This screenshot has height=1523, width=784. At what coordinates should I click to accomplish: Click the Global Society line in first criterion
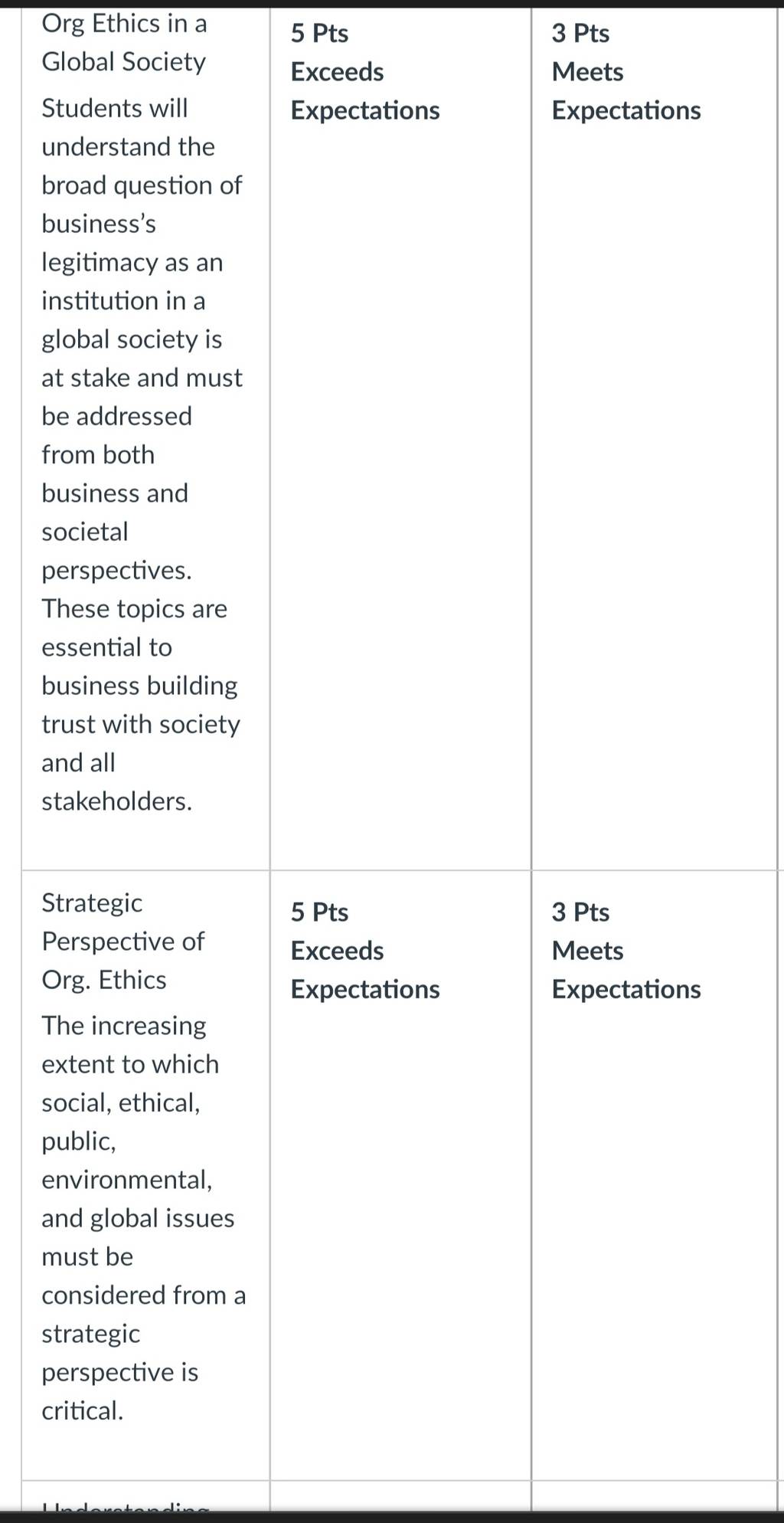coord(124,61)
